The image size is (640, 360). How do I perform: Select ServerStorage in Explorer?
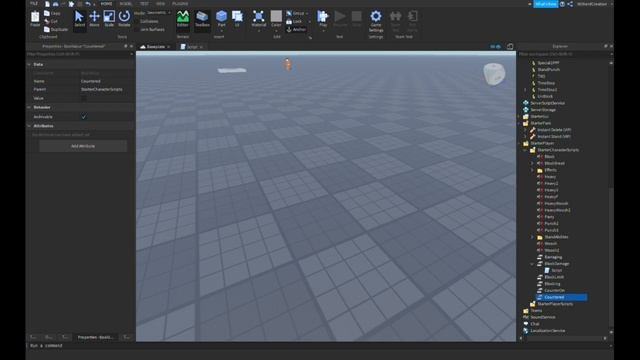click(x=543, y=110)
